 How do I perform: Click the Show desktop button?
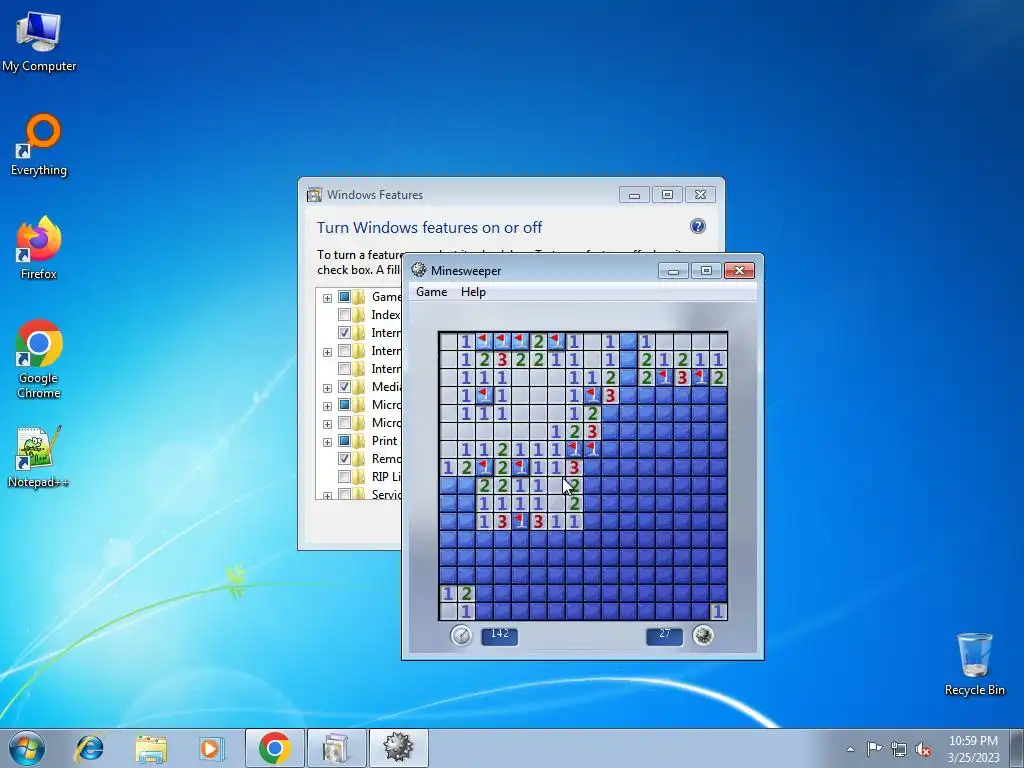point(1017,748)
